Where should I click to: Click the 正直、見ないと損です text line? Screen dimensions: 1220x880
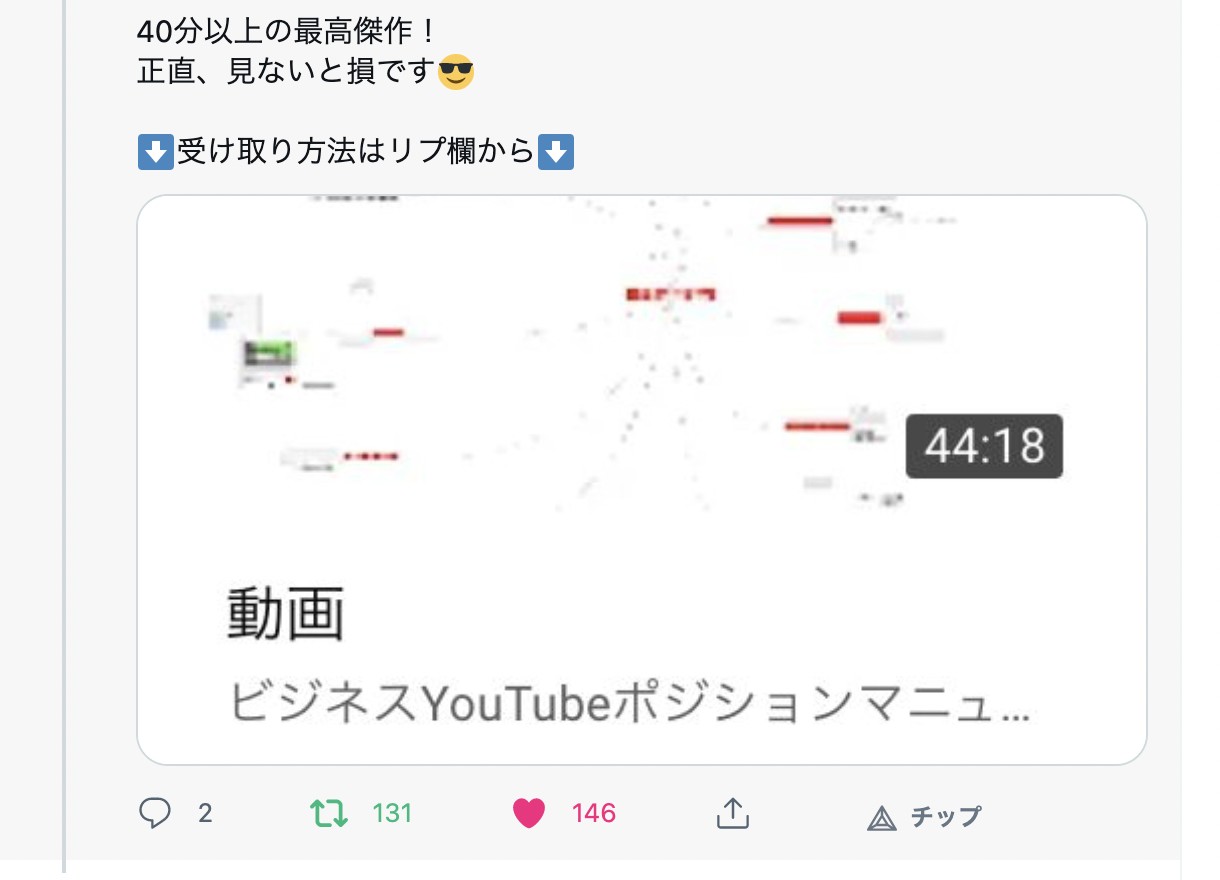[288, 73]
